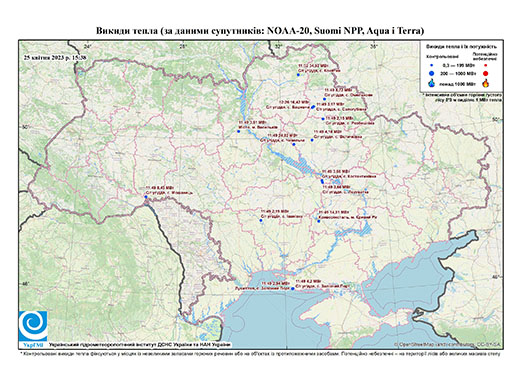520x368 pixels.
Task: Click the UkrGMI spiral logo
Action: coord(33,327)
